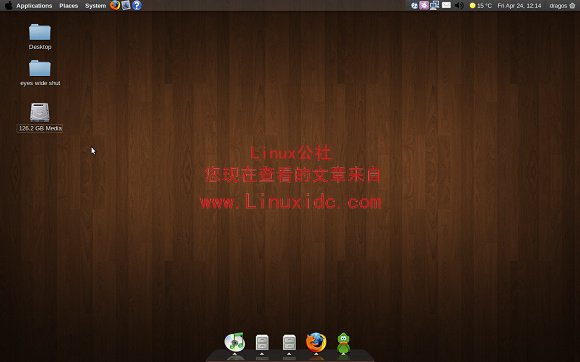Click the round blue tray icon
Image resolution: width=580 pixels, height=362 pixels.
[414, 6]
